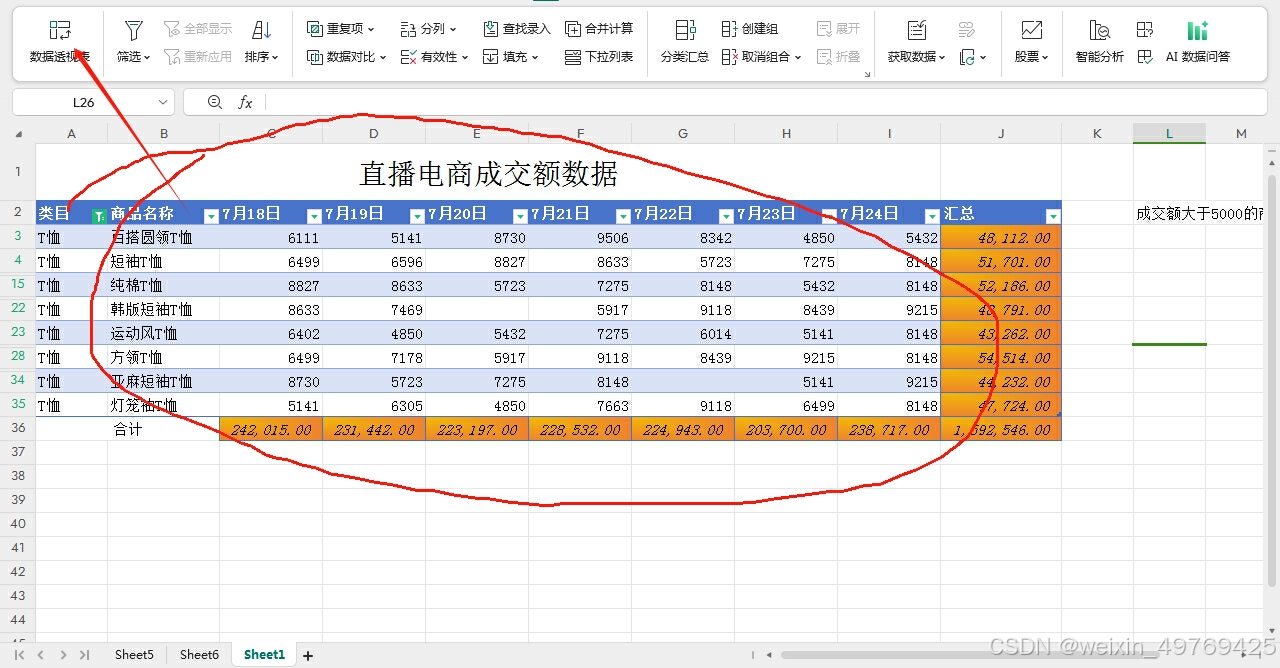Open the 数据透视表 pivot table tool
The width and height of the screenshot is (1280, 668).
click(x=60, y=42)
